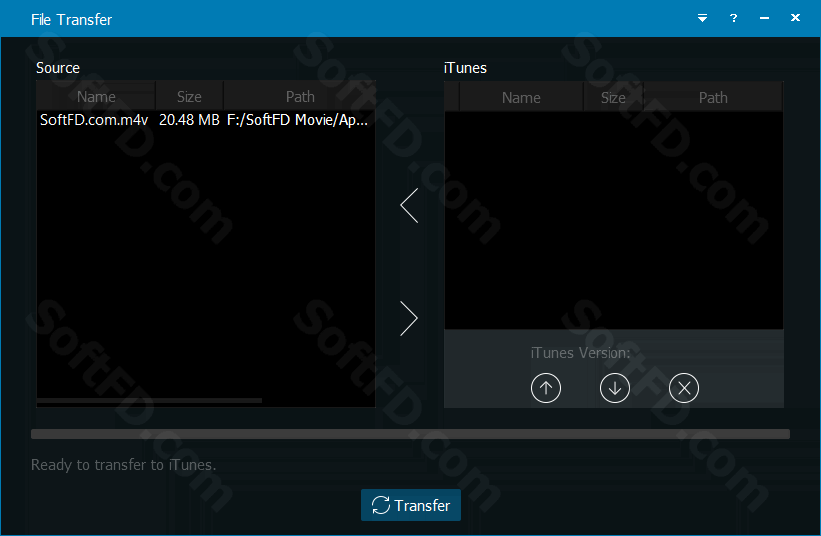Click the left arrow between the lists
Image resolution: width=821 pixels, height=536 pixels.
(x=409, y=205)
